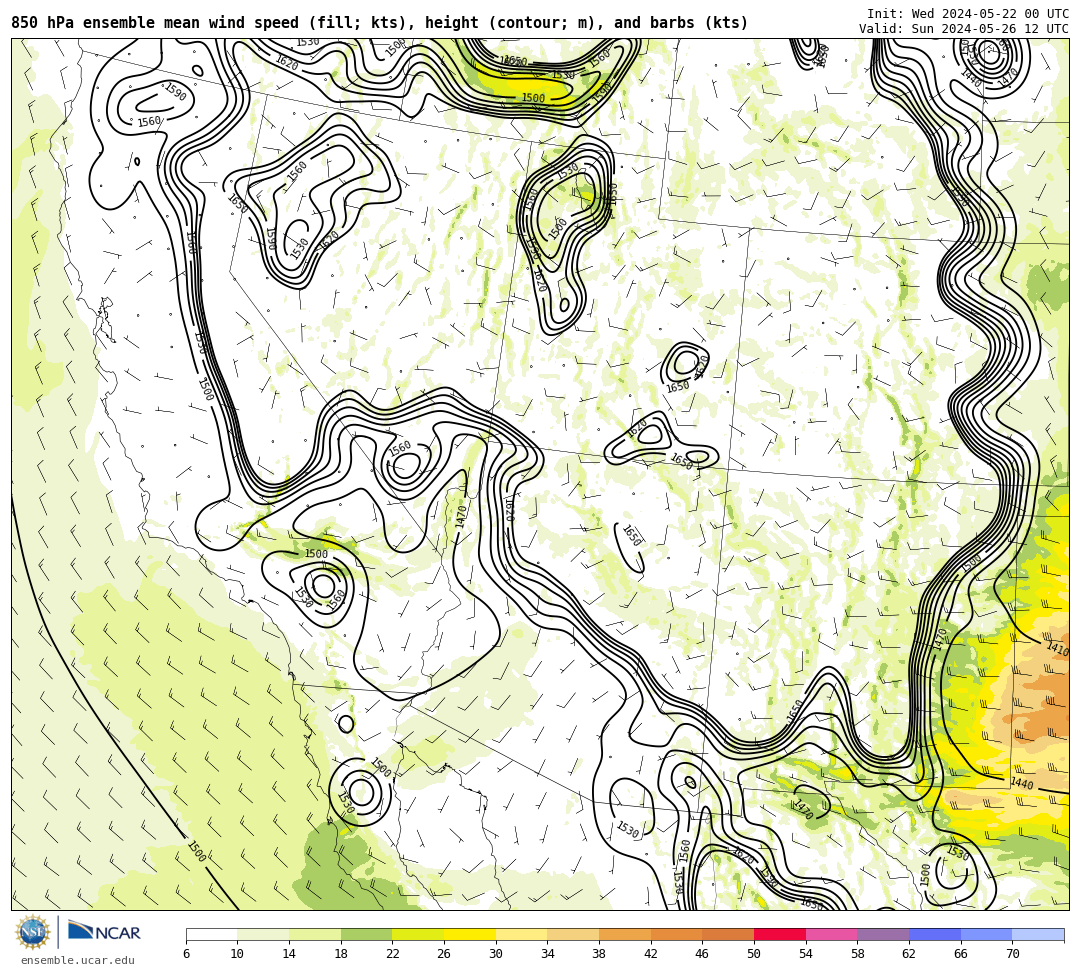Select the map title '850 hPa ensemble mean wind speed'
The width and height of the screenshot is (1080, 973).
[x=156, y=23]
